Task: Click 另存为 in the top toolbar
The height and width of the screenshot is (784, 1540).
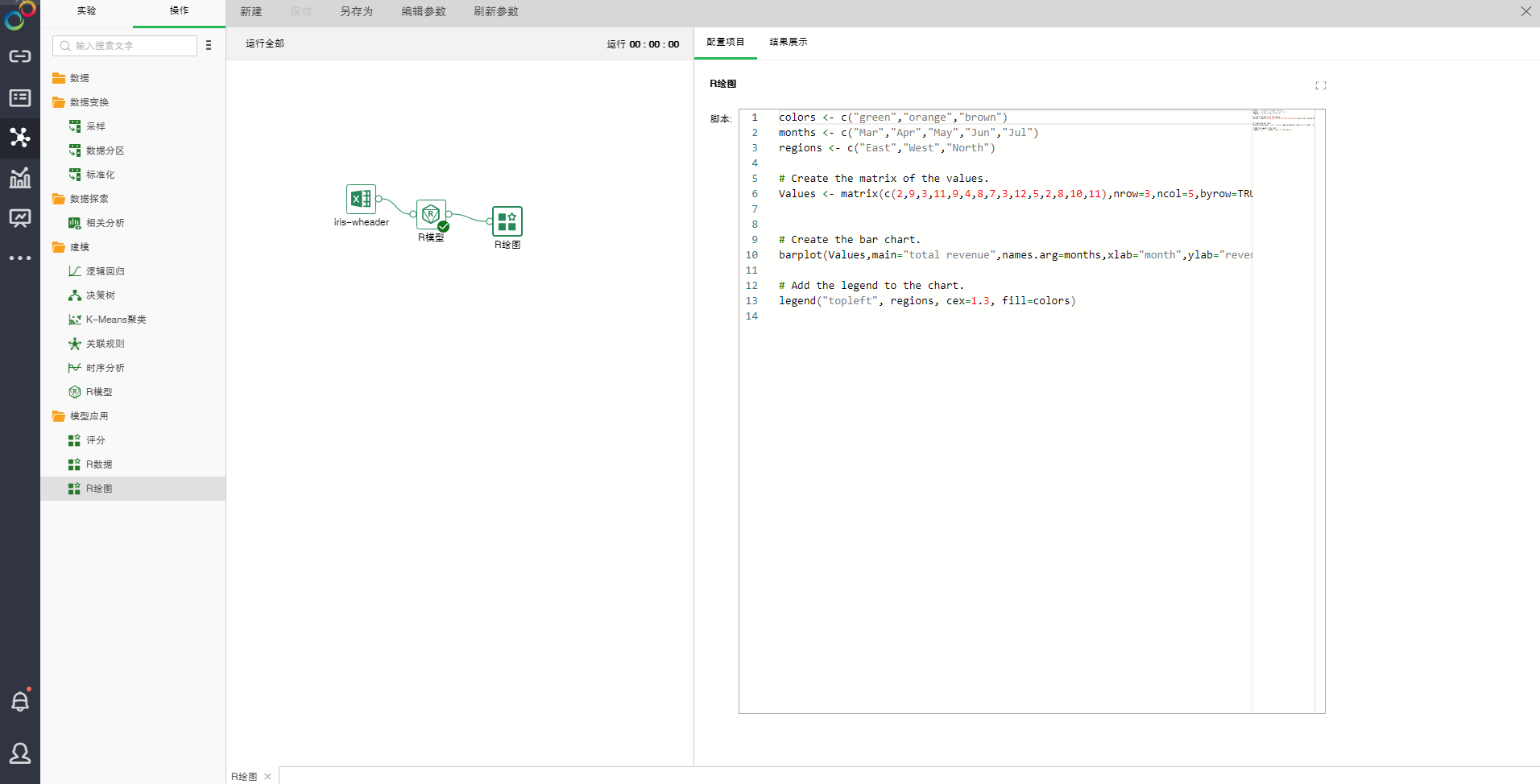Action: click(356, 11)
